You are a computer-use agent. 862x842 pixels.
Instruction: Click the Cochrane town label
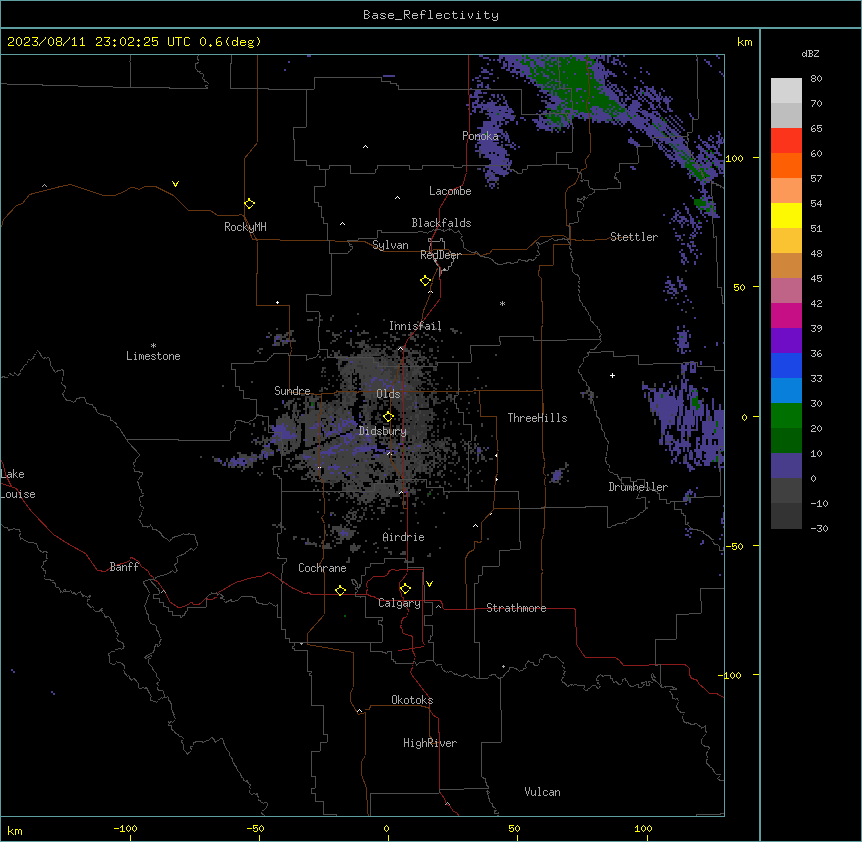coord(322,568)
